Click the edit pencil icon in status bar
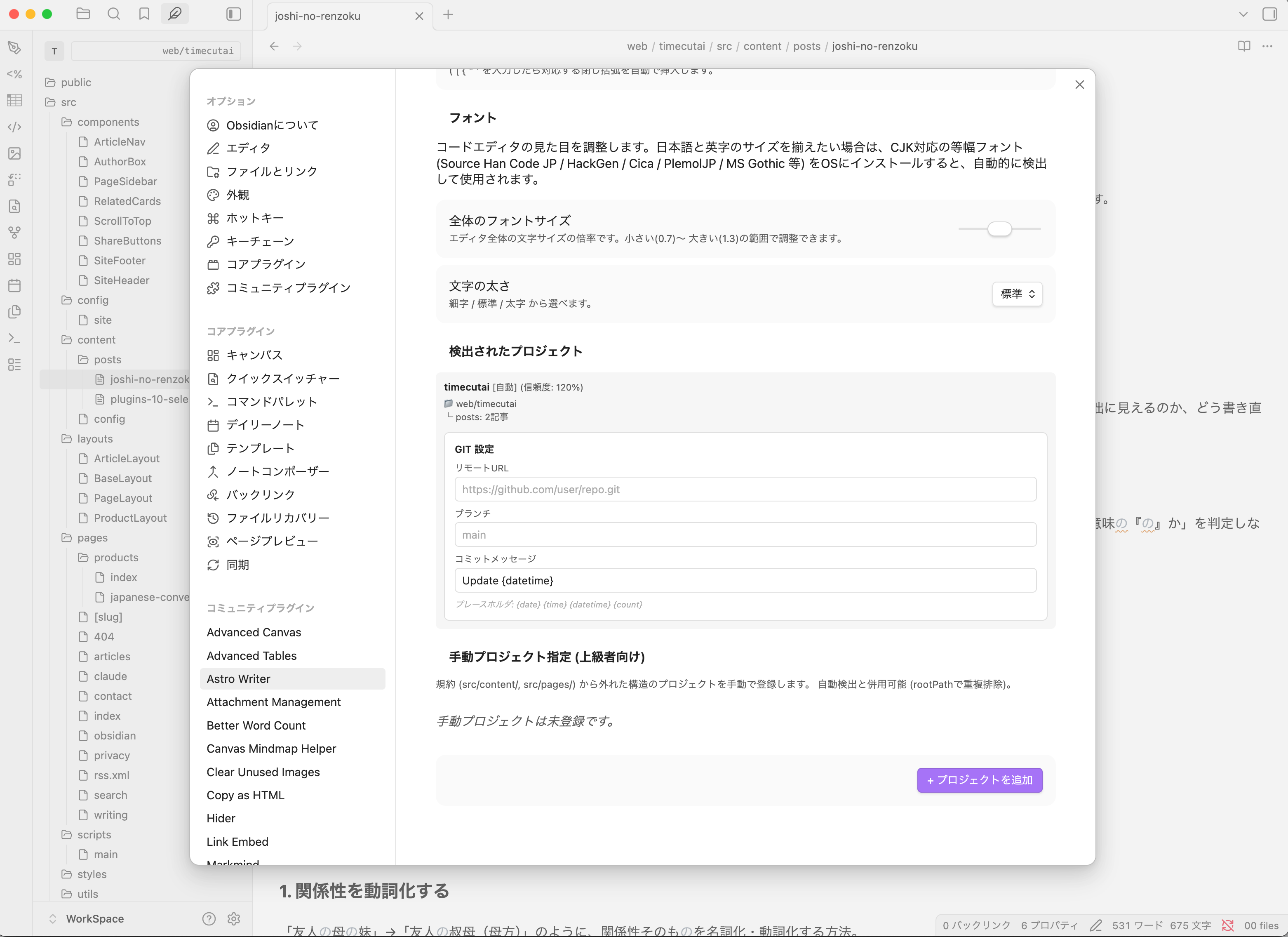 point(1095,925)
